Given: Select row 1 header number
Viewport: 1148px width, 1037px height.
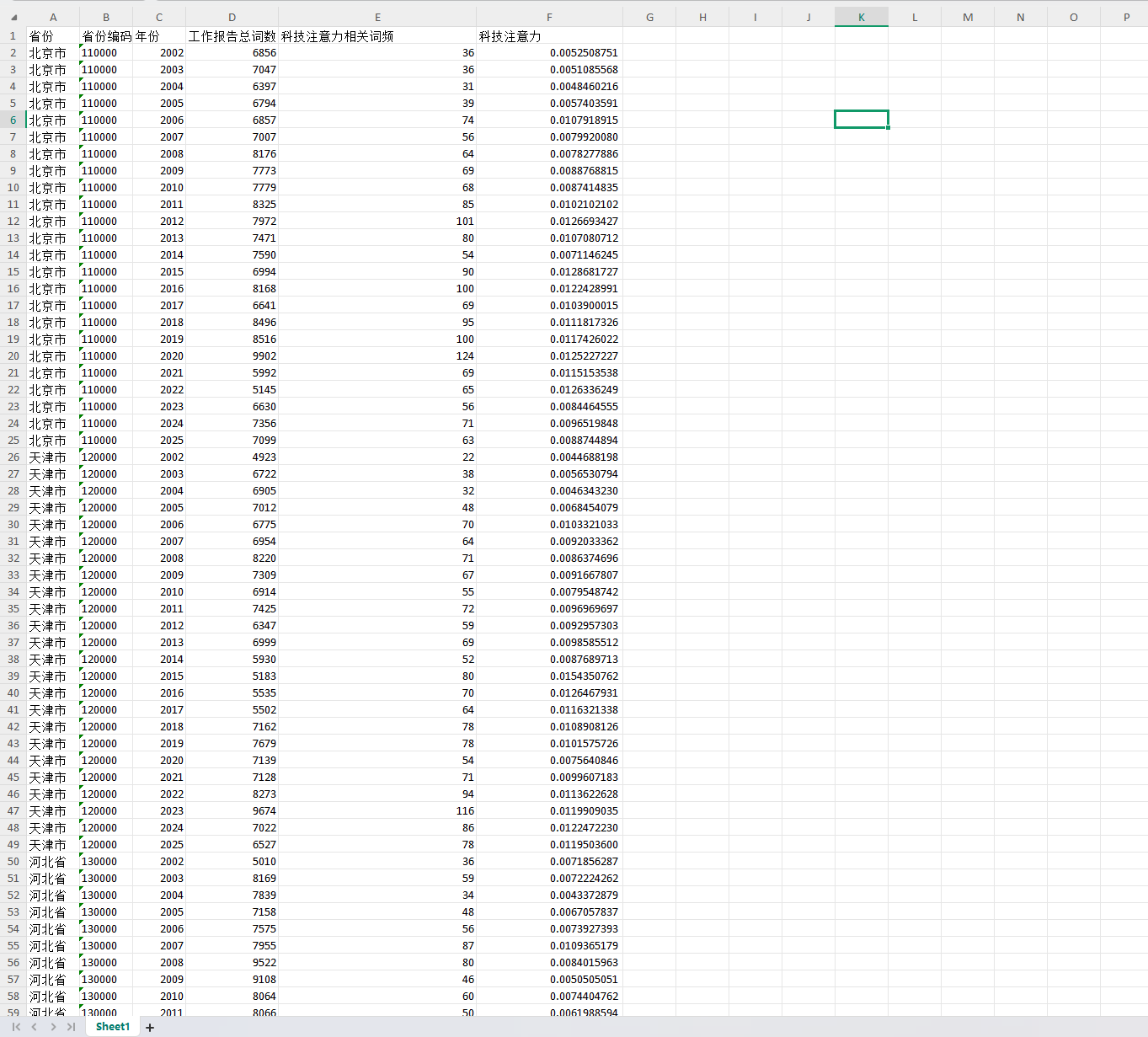Looking at the screenshot, I should (13, 36).
